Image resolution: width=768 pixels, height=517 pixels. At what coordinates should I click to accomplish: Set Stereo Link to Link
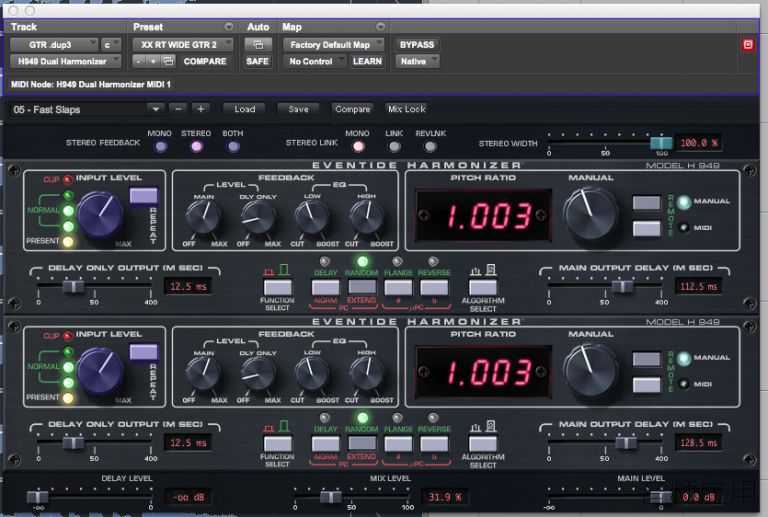pyautogui.click(x=394, y=146)
